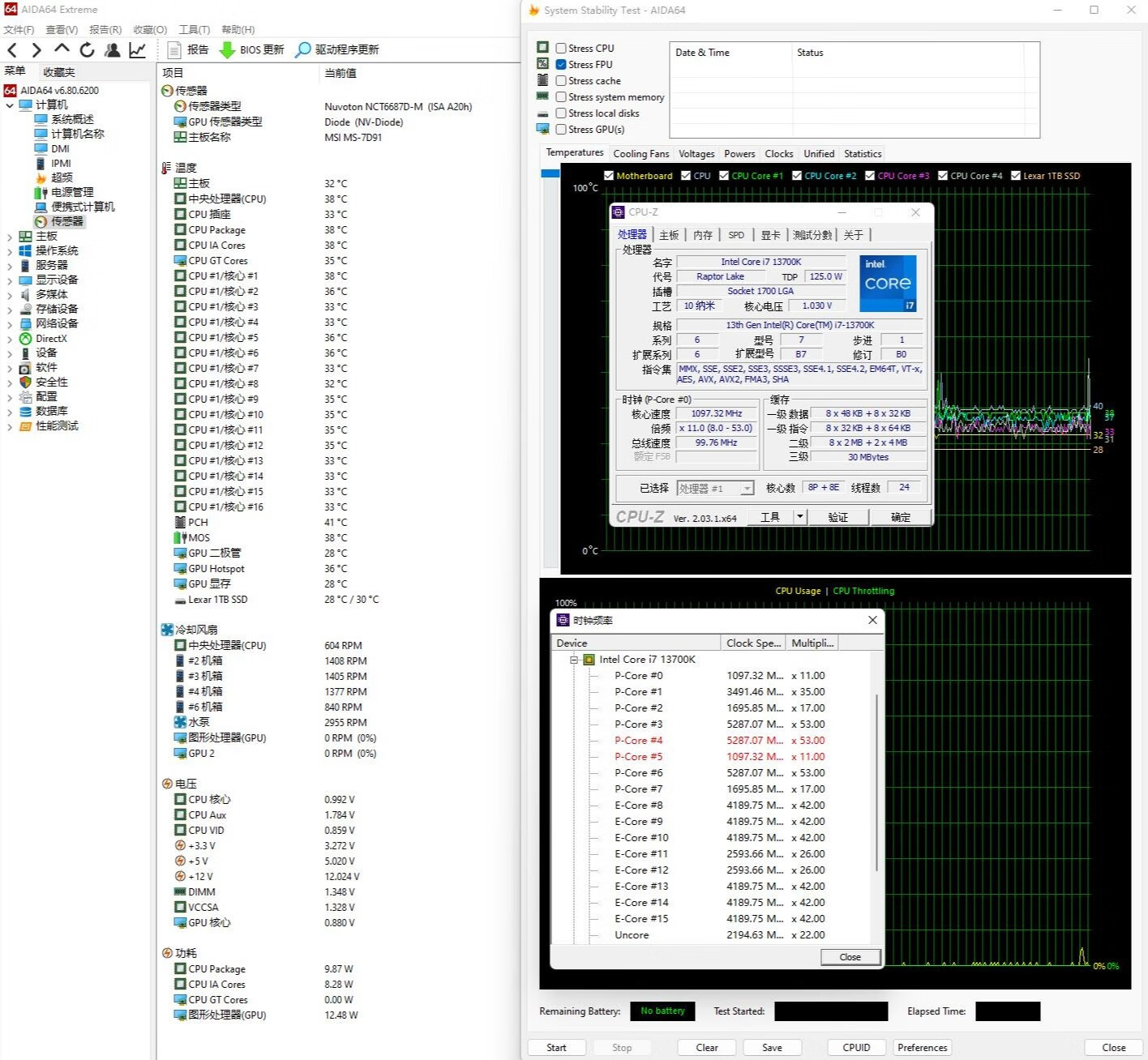Click Close button in the 时钟频率 dialog
1148x1060 pixels.
pos(850,957)
